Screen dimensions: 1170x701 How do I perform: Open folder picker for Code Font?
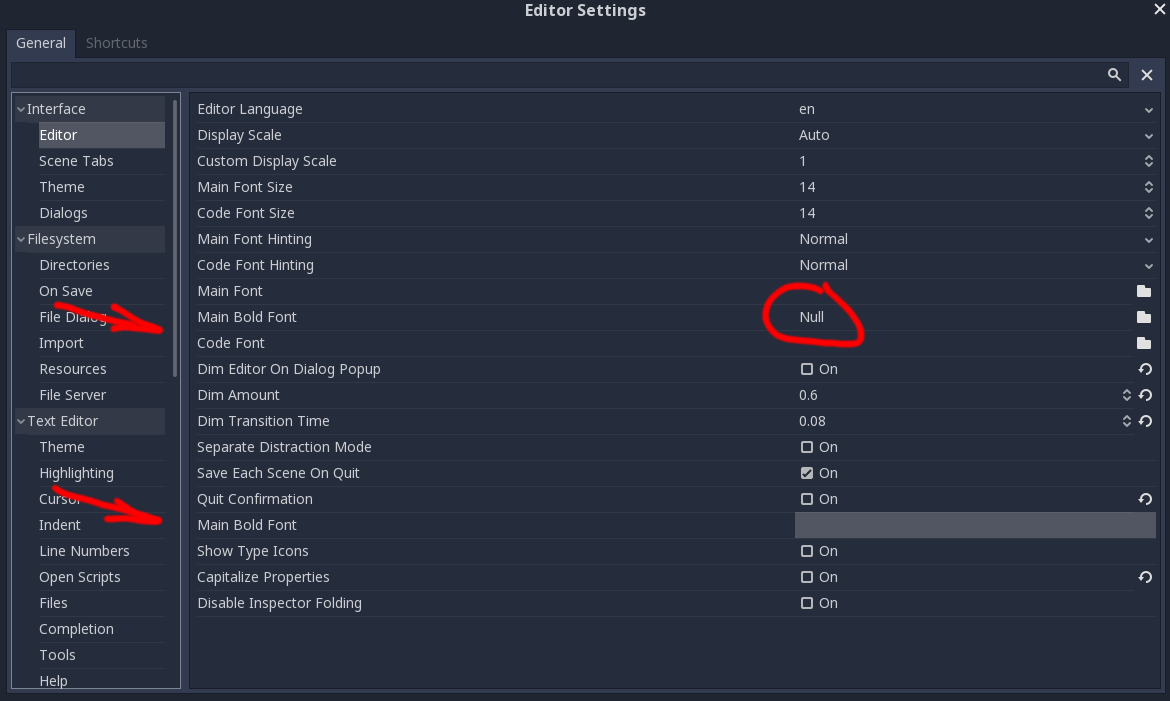1145,343
